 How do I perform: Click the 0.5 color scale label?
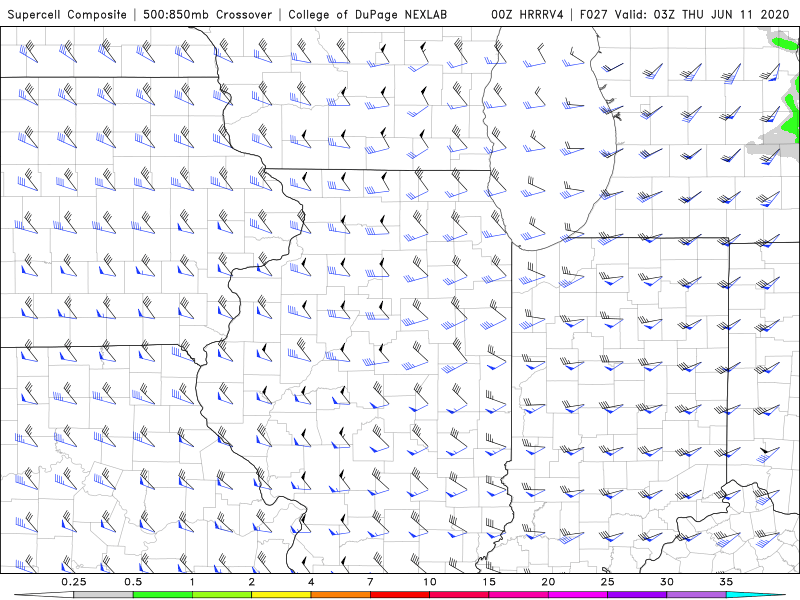point(133,582)
